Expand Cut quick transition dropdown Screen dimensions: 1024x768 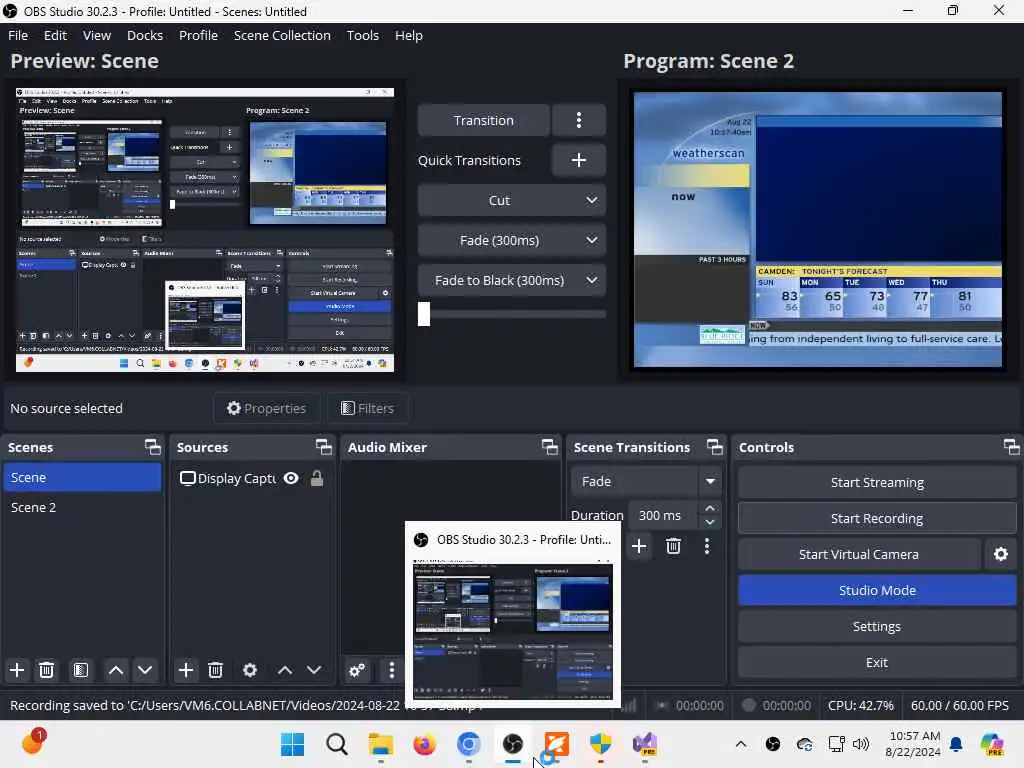point(591,200)
